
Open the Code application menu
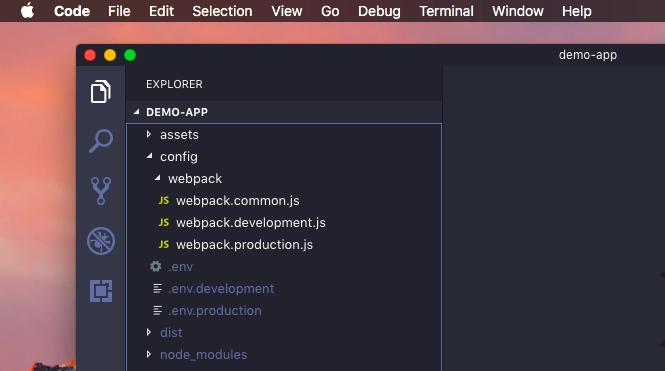coord(72,11)
